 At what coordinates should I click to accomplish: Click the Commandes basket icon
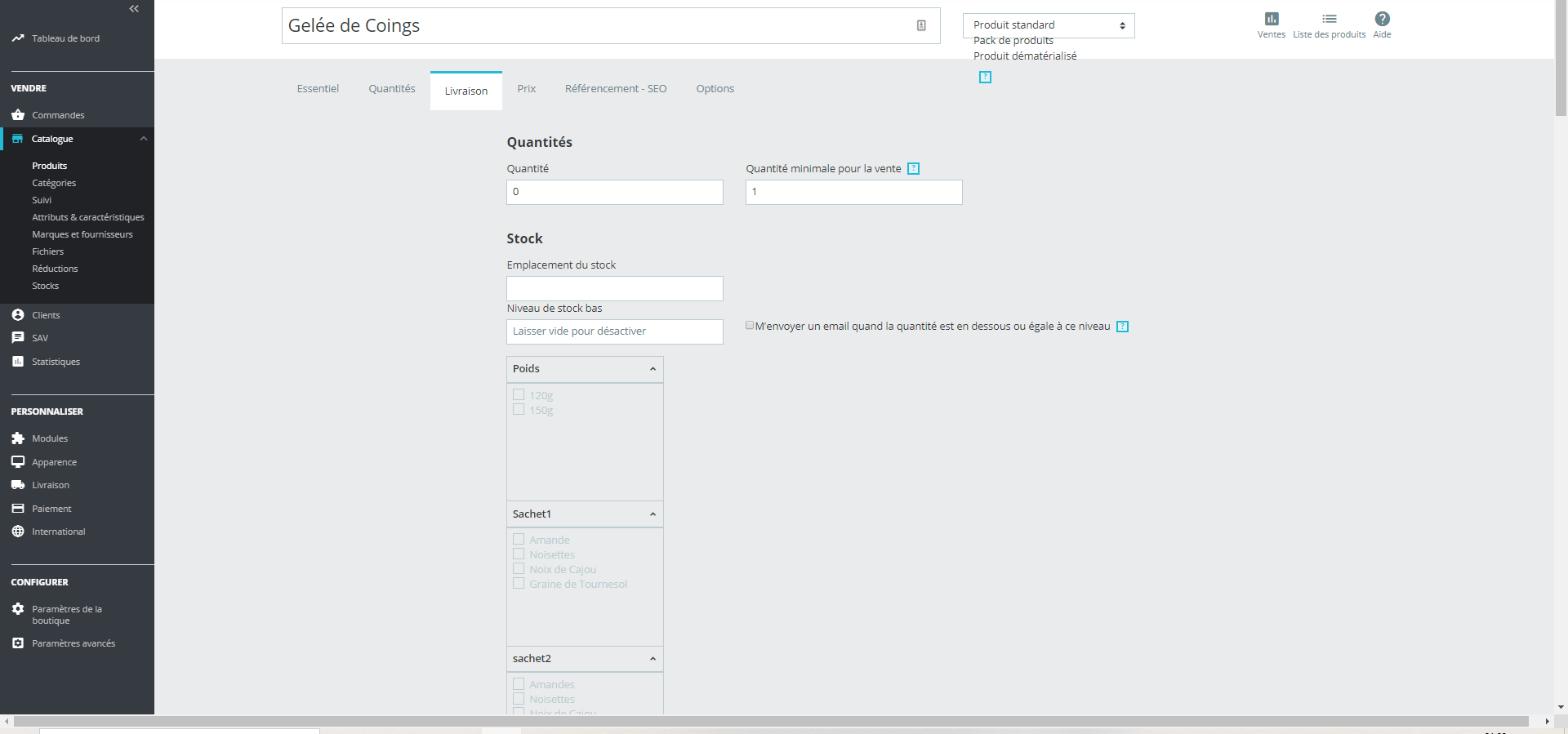pyautogui.click(x=18, y=115)
